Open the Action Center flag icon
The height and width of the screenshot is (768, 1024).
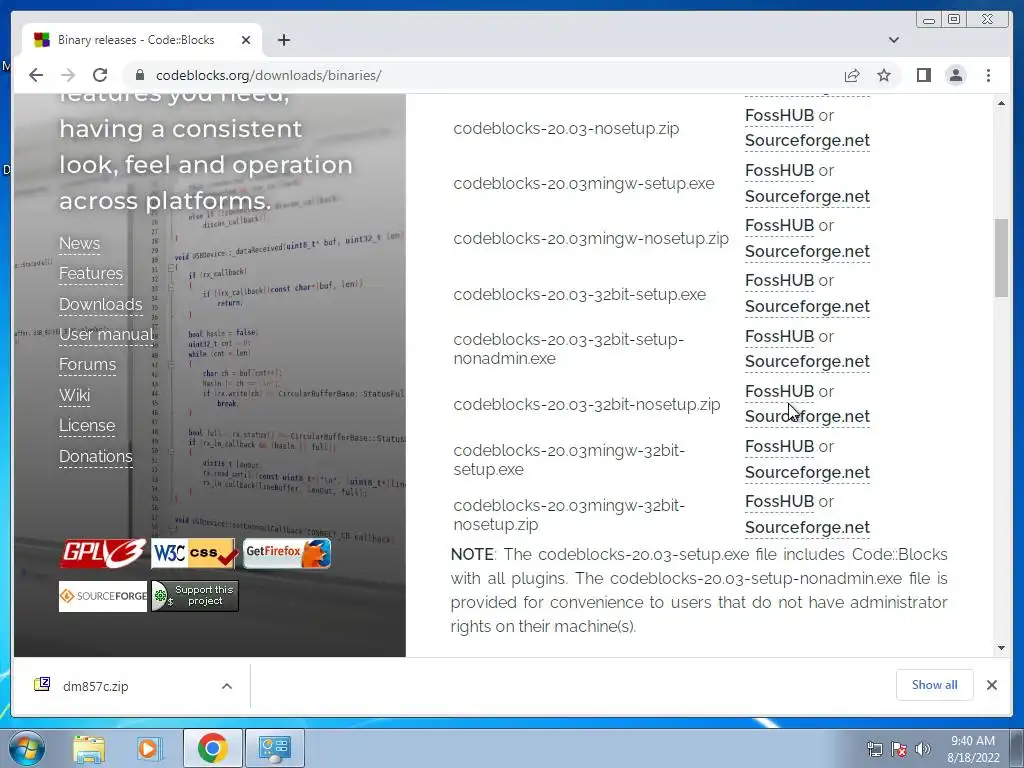pyautogui.click(x=899, y=749)
